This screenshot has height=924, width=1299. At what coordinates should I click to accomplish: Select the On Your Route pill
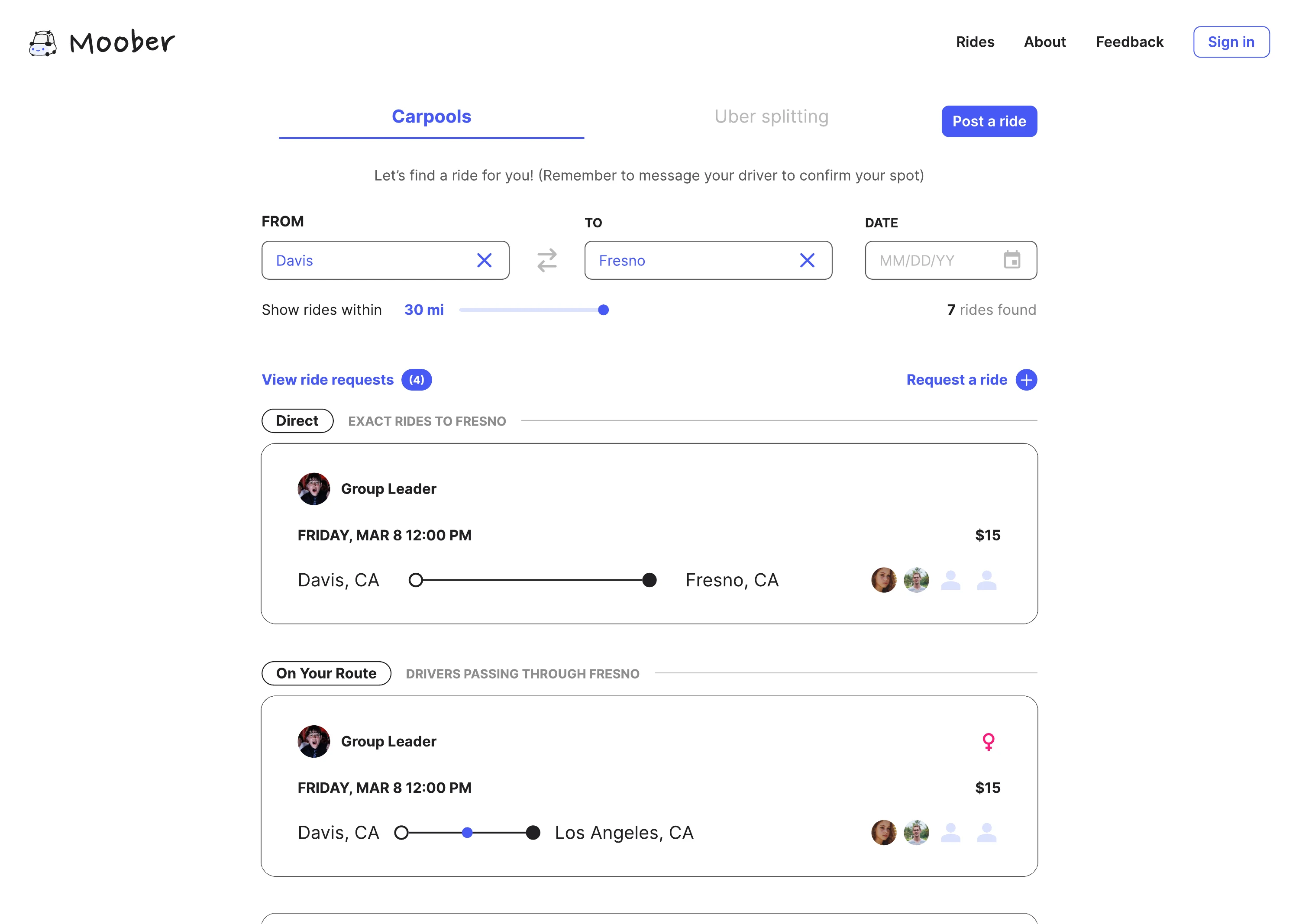(x=326, y=674)
